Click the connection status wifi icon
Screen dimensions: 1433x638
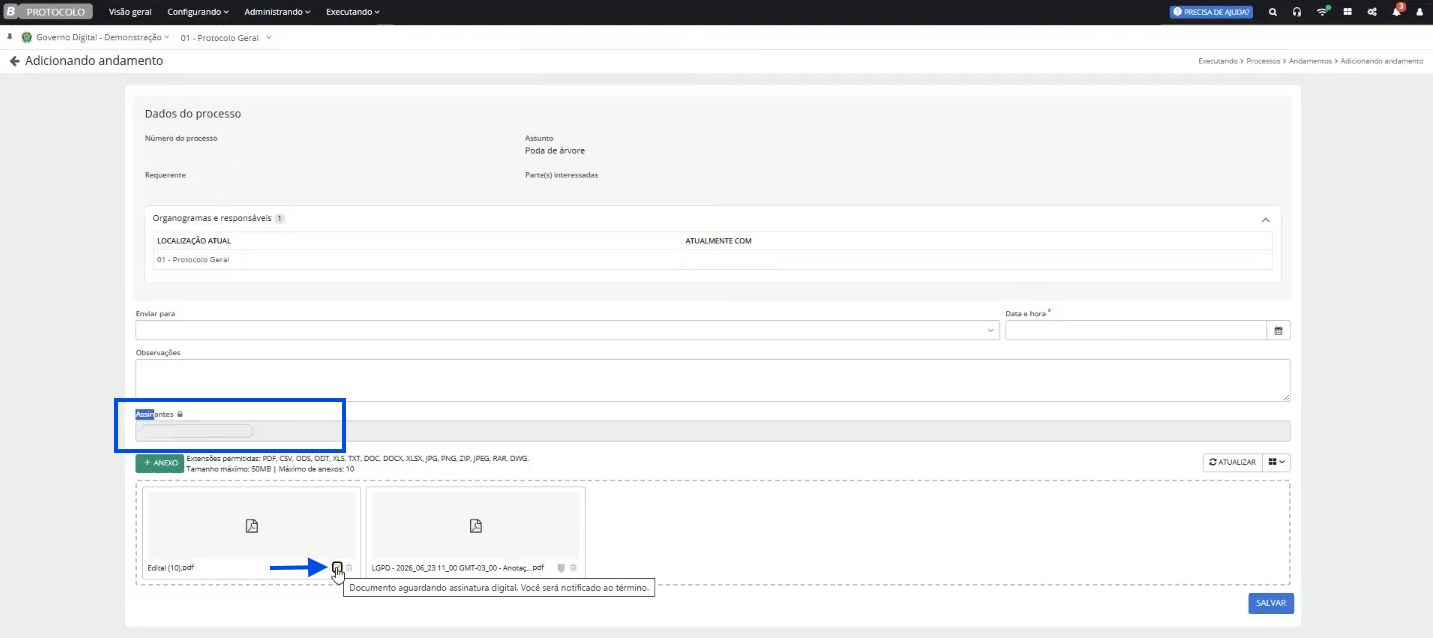pyautogui.click(x=1323, y=12)
